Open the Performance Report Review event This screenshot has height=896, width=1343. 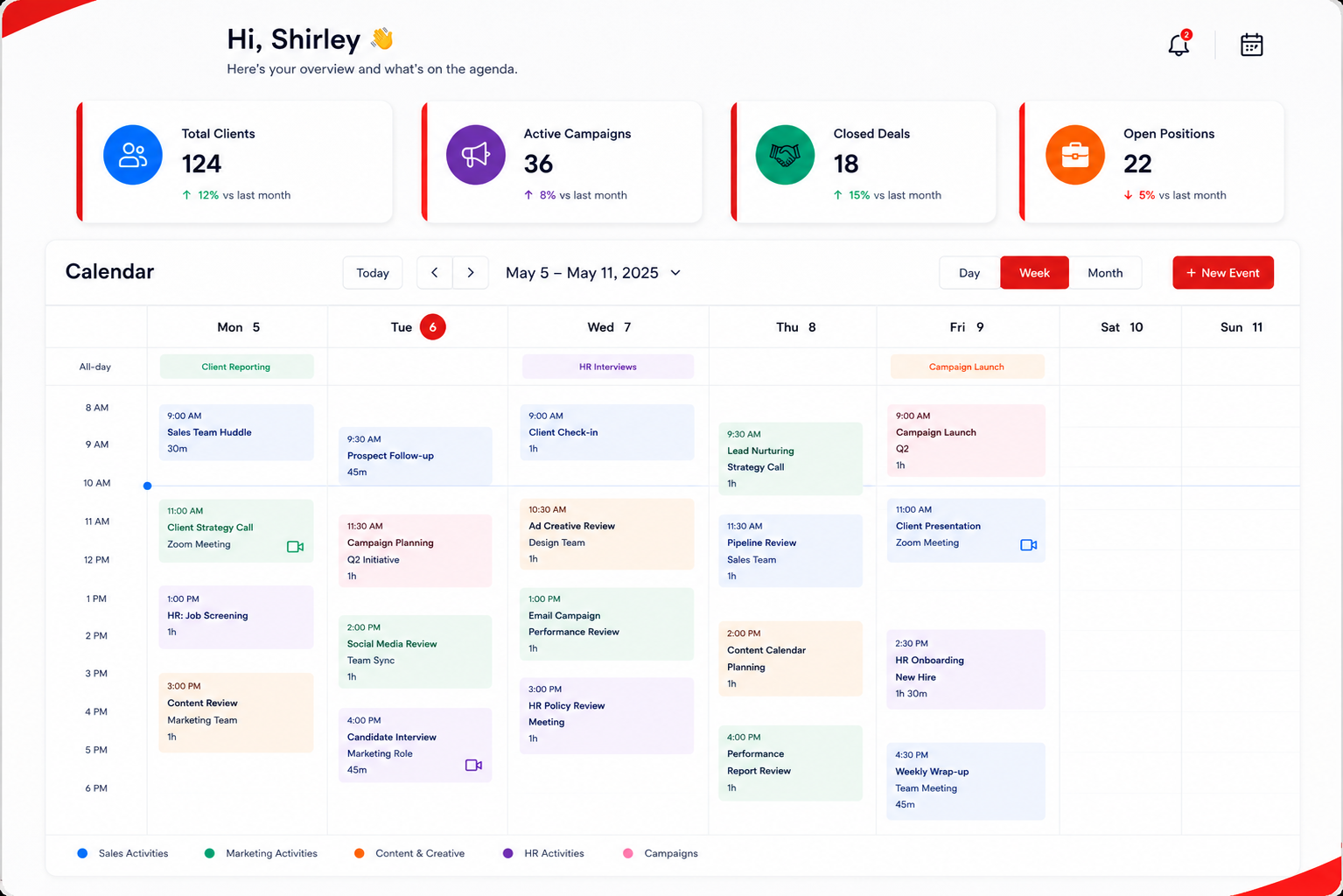[x=791, y=763]
